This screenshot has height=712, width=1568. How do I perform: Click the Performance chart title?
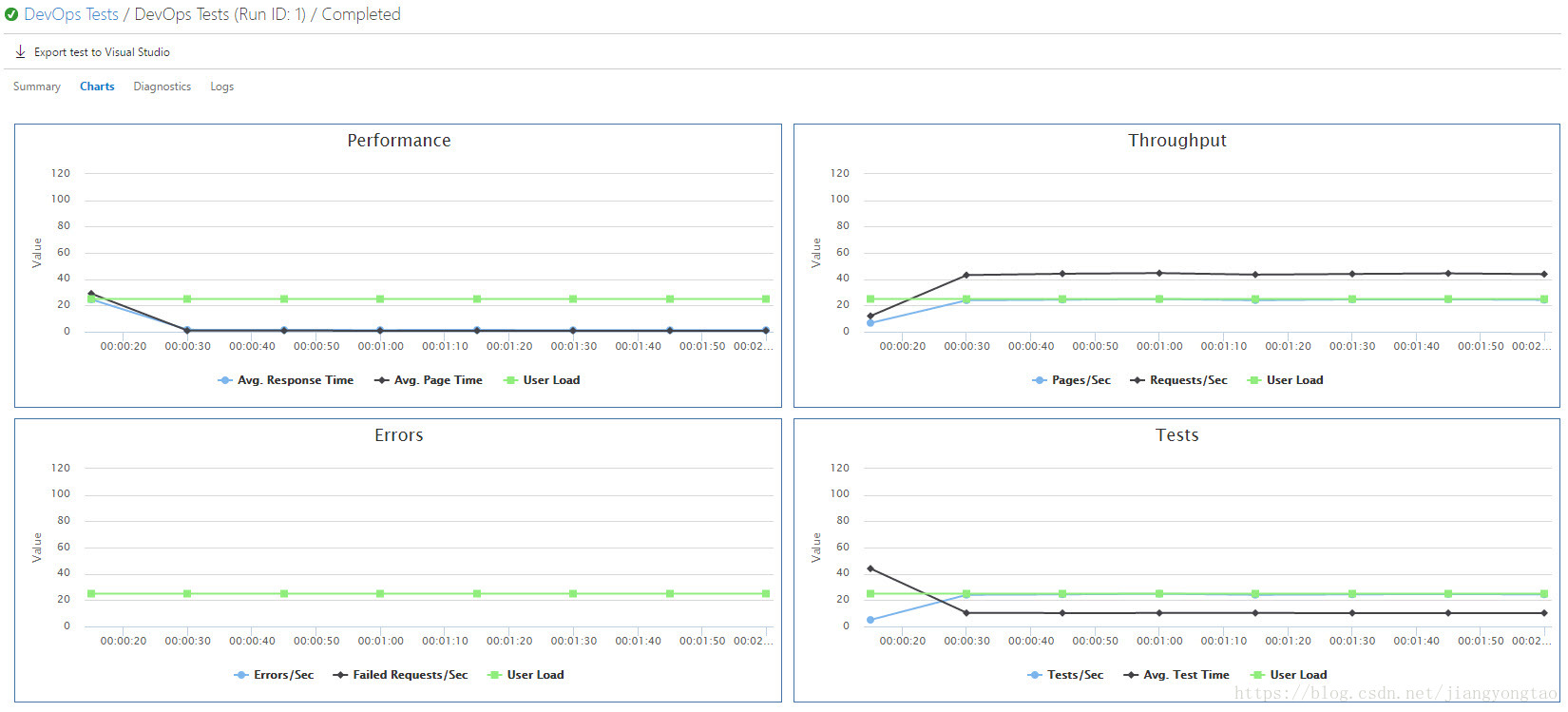pyautogui.click(x=399, y=141)
